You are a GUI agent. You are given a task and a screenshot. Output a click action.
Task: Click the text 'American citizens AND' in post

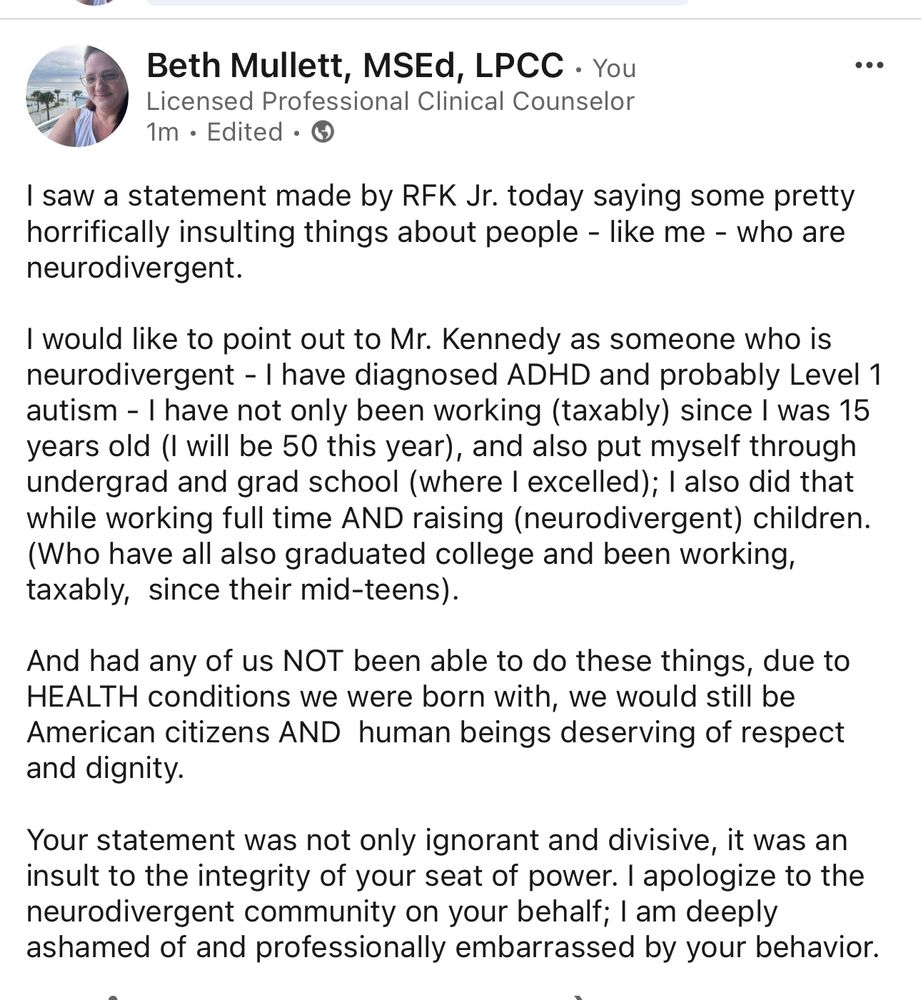[184, 732]
